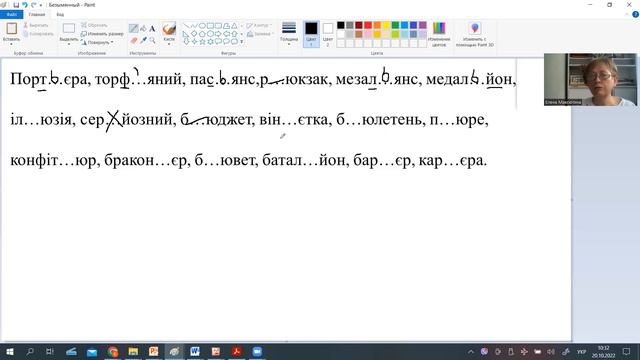Click the Paste clipboard icon
640x360 pixels.
(x=11, y=29)
